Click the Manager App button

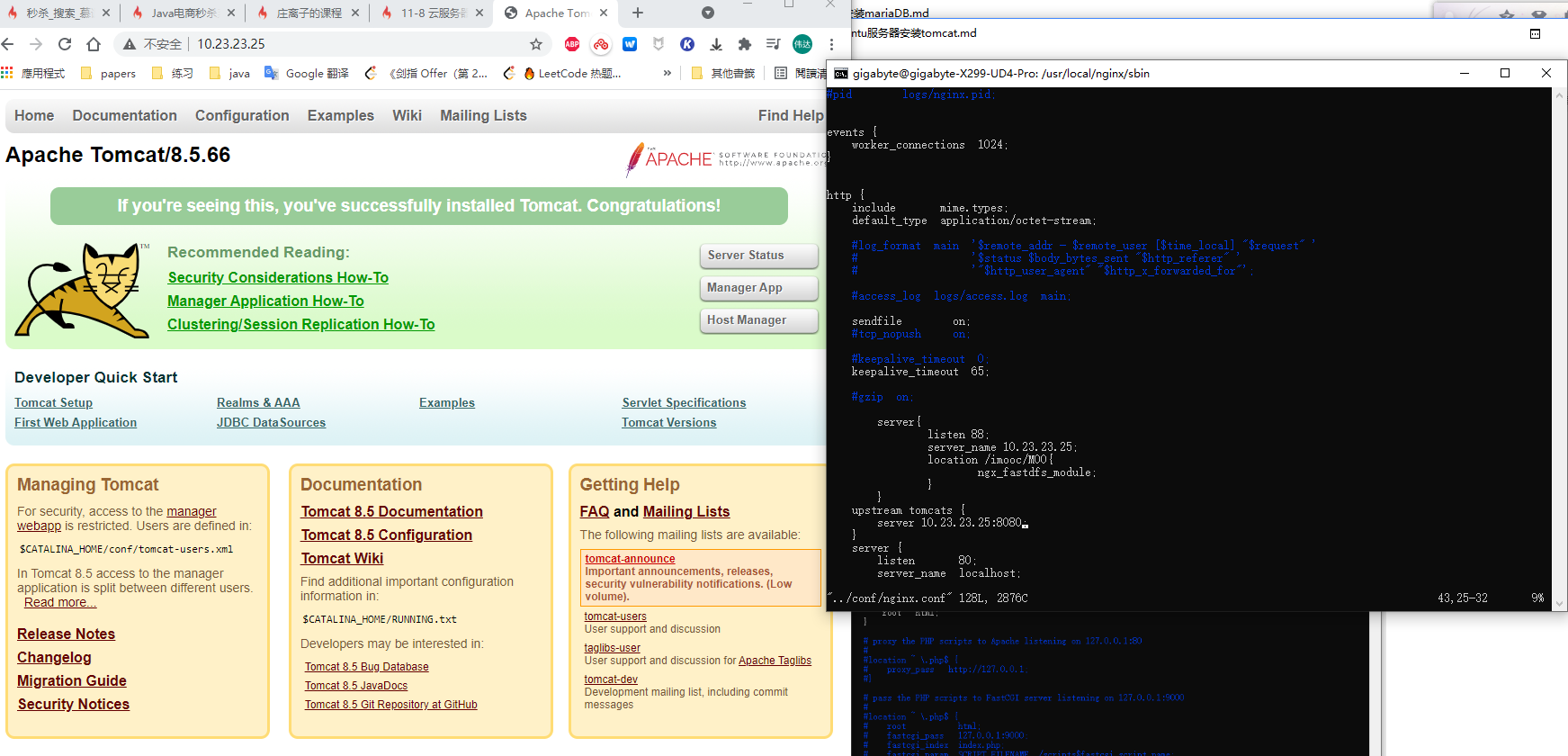pos(758,288)
